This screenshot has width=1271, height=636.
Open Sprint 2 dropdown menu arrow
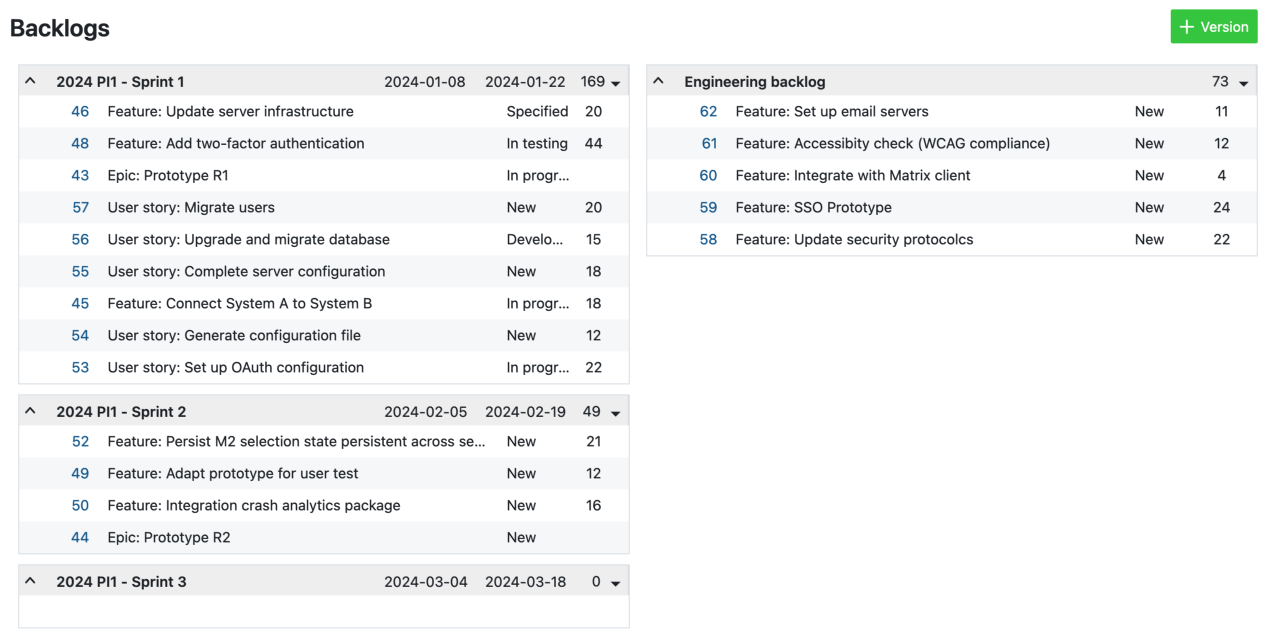pos(616,413)
